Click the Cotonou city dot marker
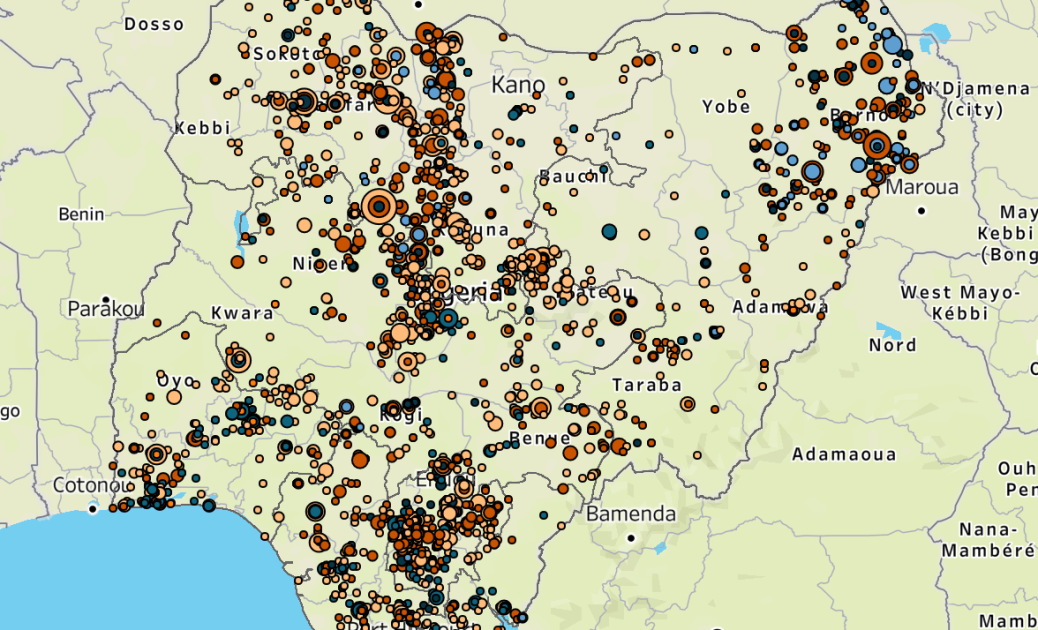The width and height of the screenshot is (1038, 630). click(93, 509)
